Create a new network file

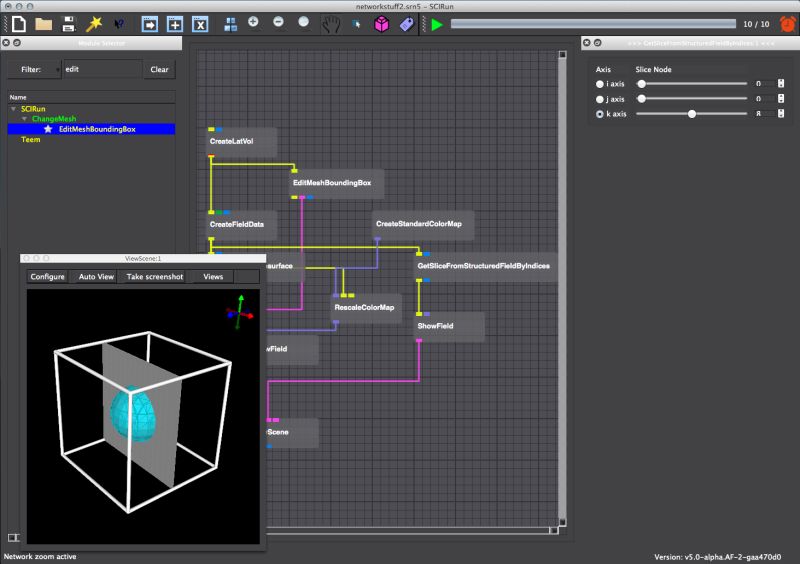[19, 24]
